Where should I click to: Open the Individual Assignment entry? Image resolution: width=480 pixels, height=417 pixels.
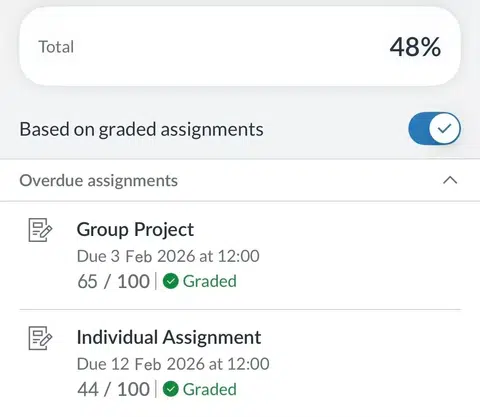pyautogui.click(x=240, y=363)
